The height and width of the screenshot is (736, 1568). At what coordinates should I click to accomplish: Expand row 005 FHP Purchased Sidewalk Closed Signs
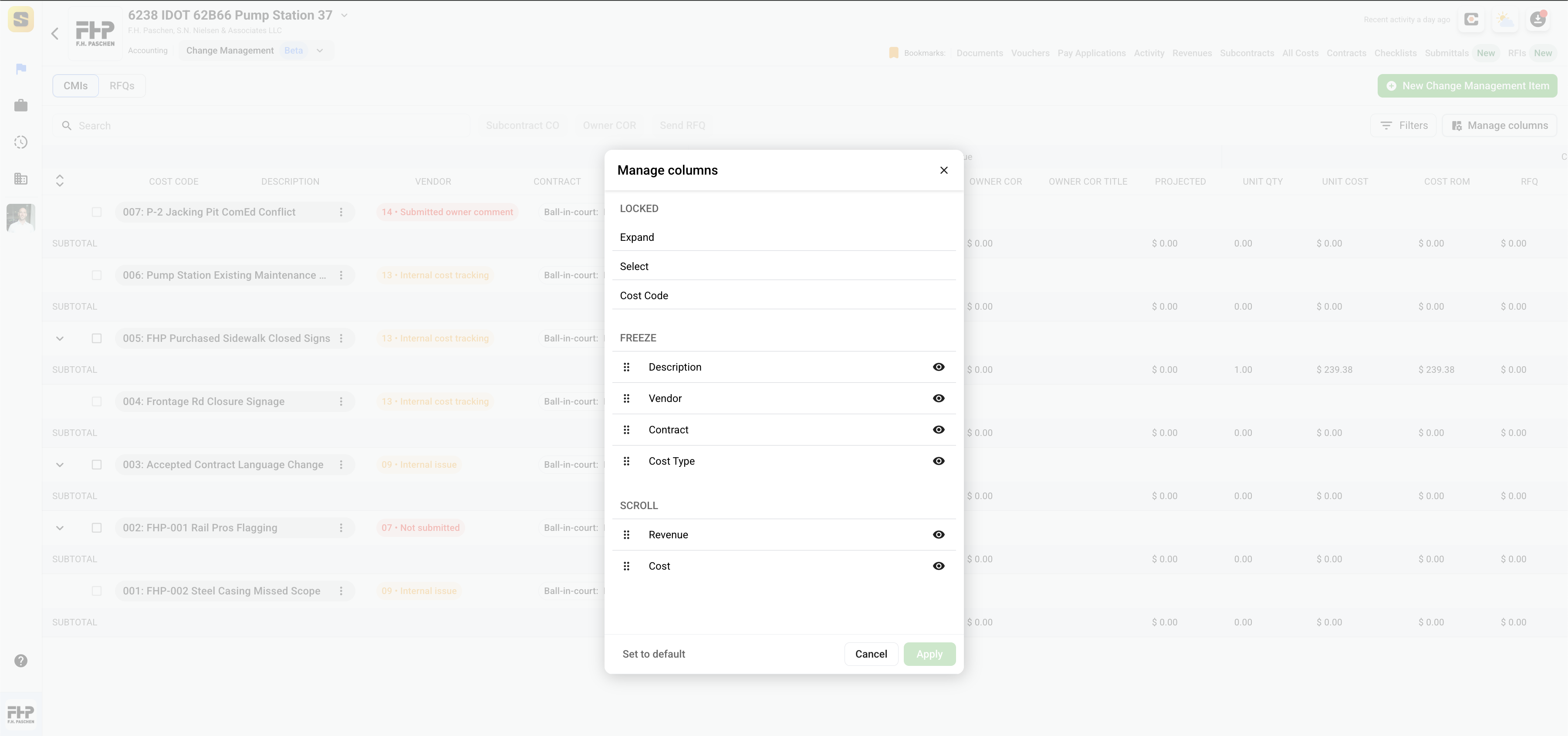(x=60, y=338)
